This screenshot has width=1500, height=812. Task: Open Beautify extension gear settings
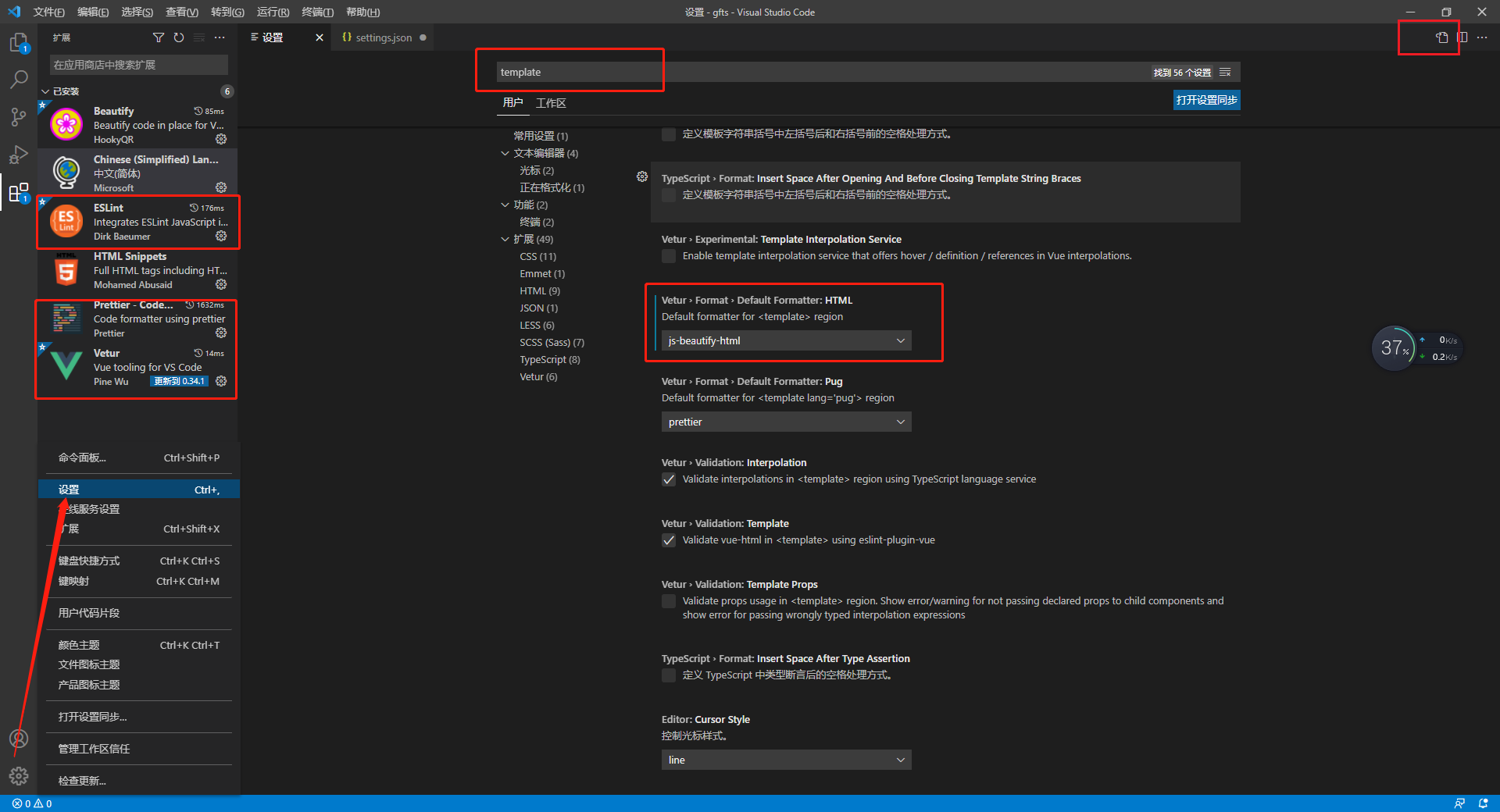click(x=221, y=139)
